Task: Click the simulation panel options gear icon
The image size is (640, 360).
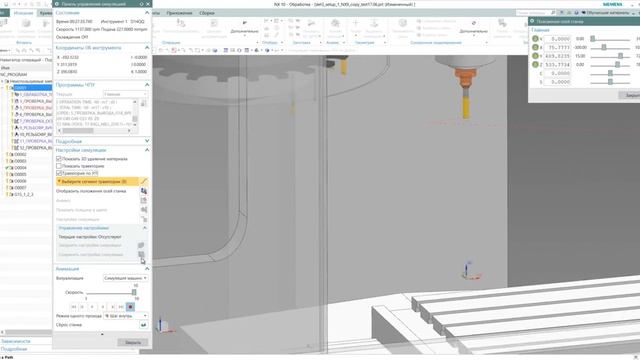Action: click(57, 4)
